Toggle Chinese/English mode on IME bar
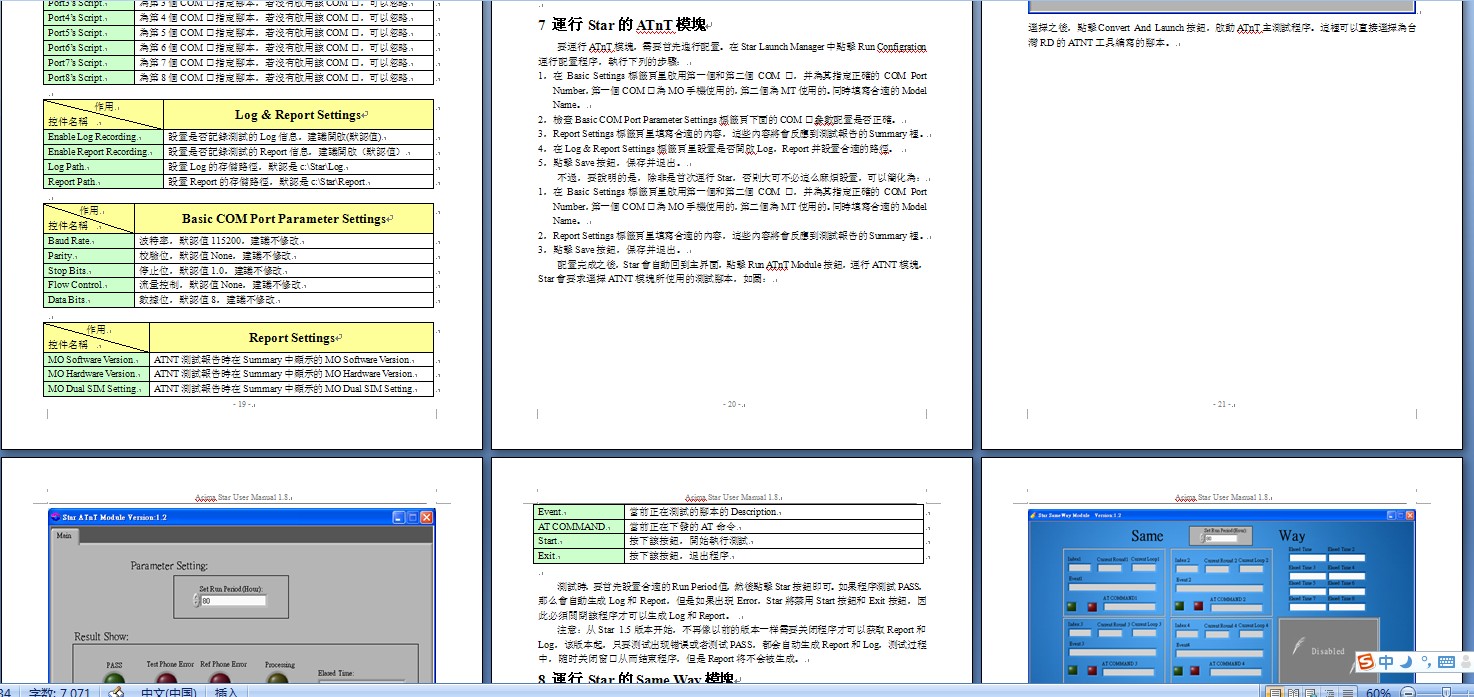Viewport: 1474px width, 697px height. pyautogui.click(x=1386, y=662)
